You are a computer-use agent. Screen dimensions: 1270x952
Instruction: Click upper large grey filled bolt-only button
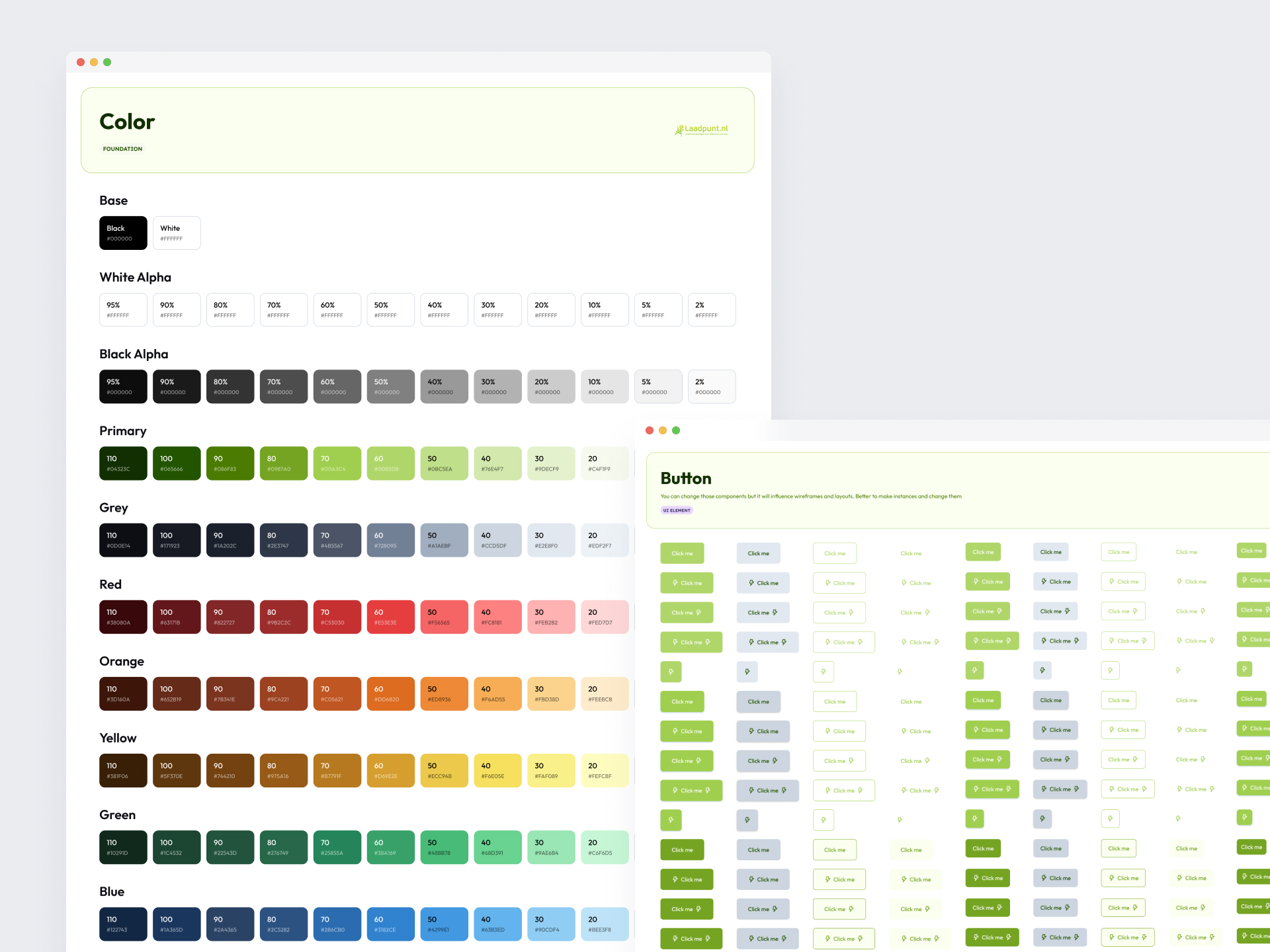(x=747, y=672)
